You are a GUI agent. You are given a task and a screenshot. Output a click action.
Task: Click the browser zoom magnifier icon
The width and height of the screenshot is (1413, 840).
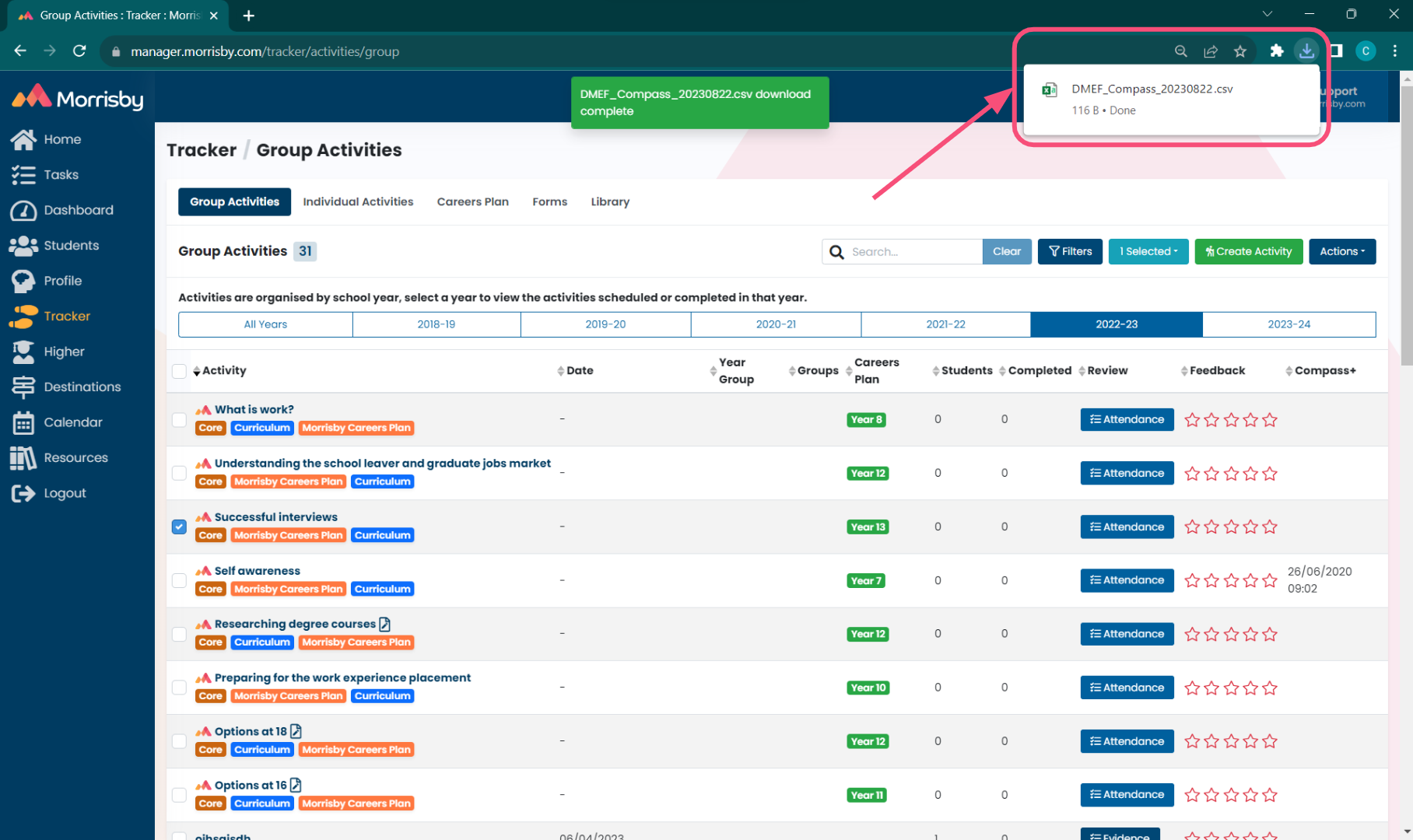(1181, 51)
